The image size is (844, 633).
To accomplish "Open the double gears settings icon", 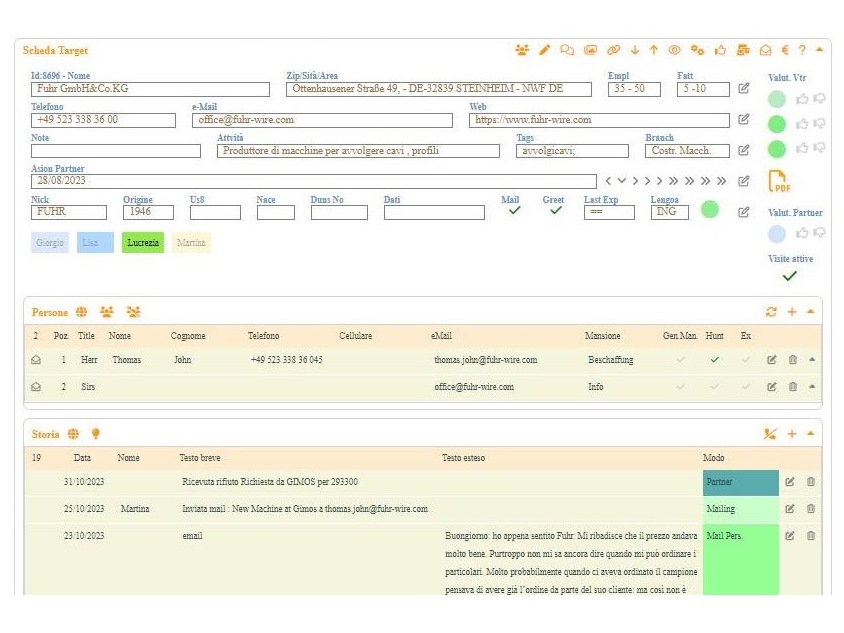I will (x=698, y=50).
